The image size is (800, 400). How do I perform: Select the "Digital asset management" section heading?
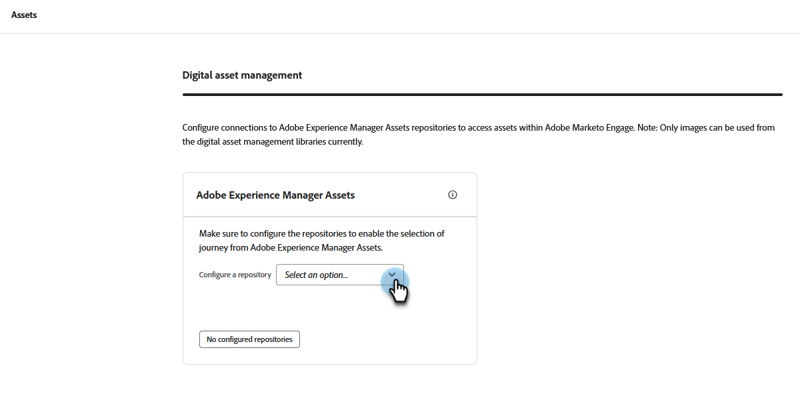click(x=242, y=75)
